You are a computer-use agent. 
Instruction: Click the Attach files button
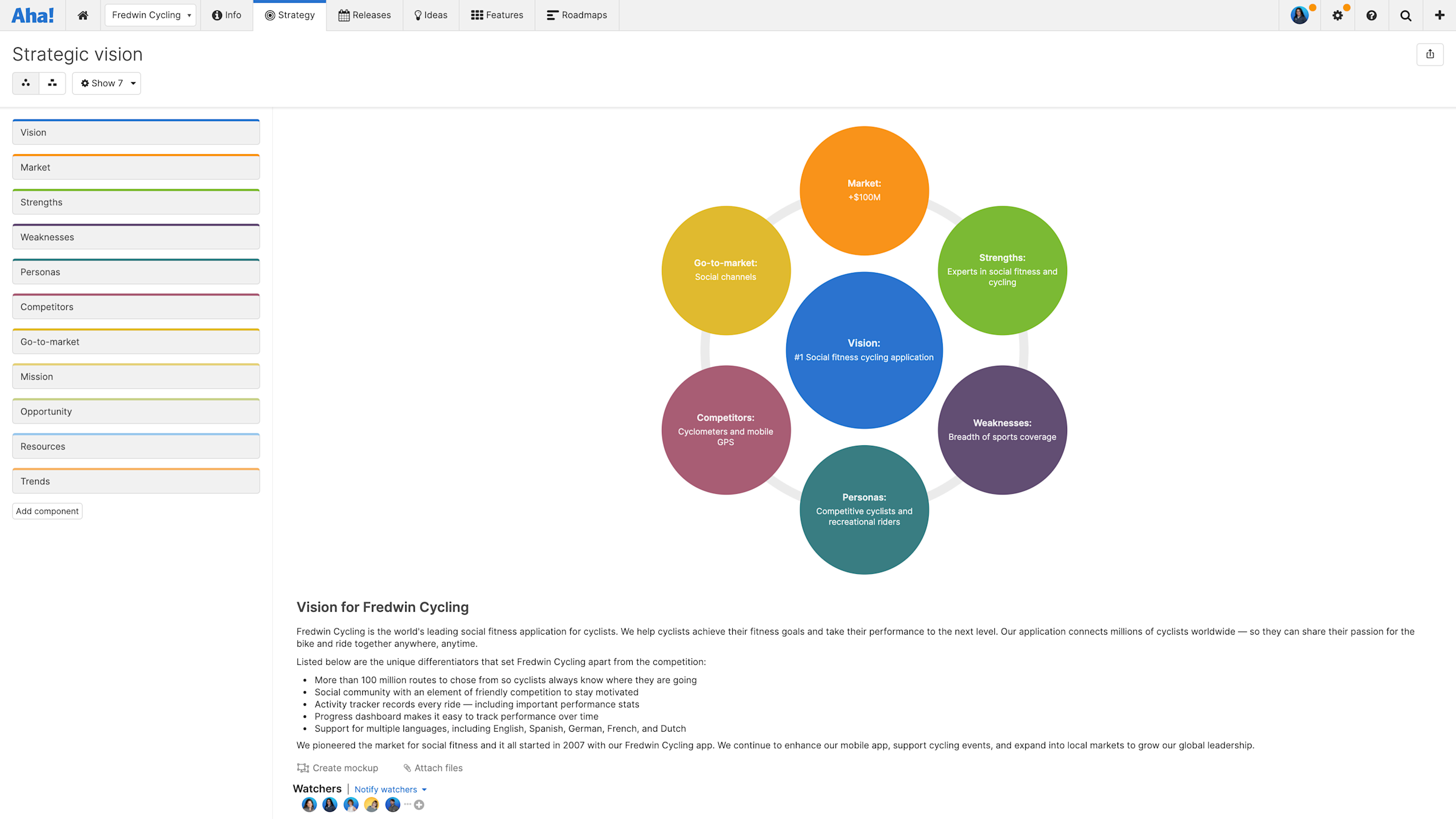432,768
